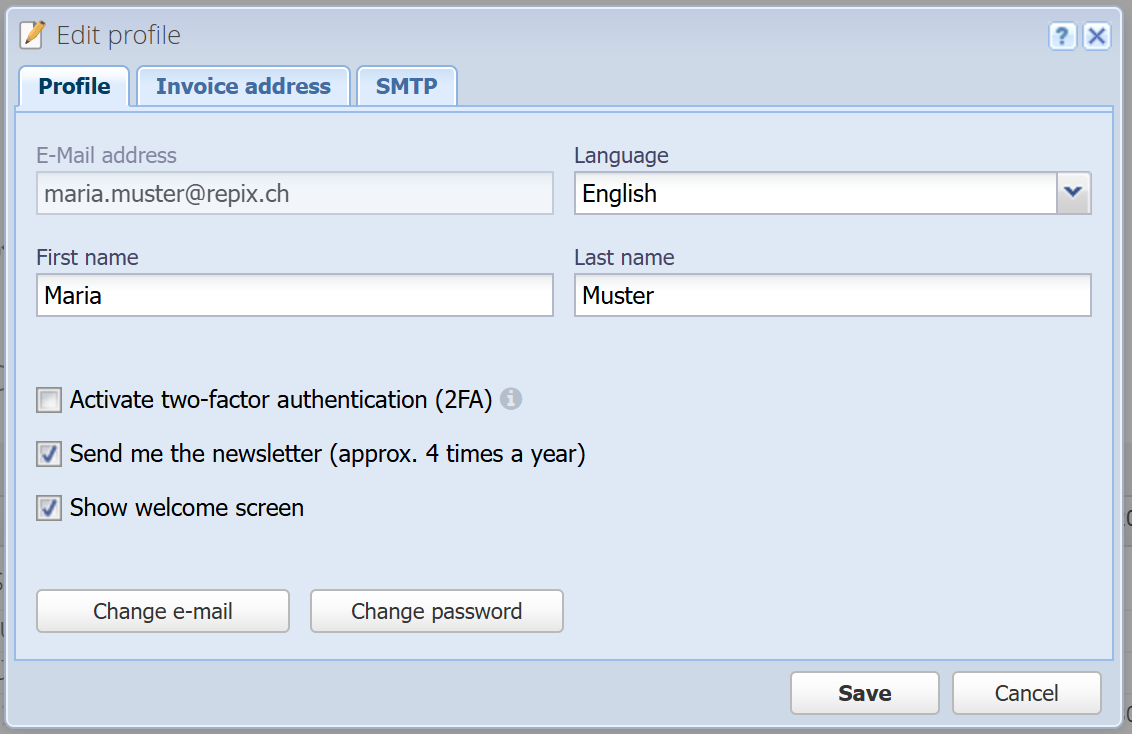The width and height of the screenshot is (1132, 734).
Task: Click the pencil icon beside Edit profile
Action: 32,35
